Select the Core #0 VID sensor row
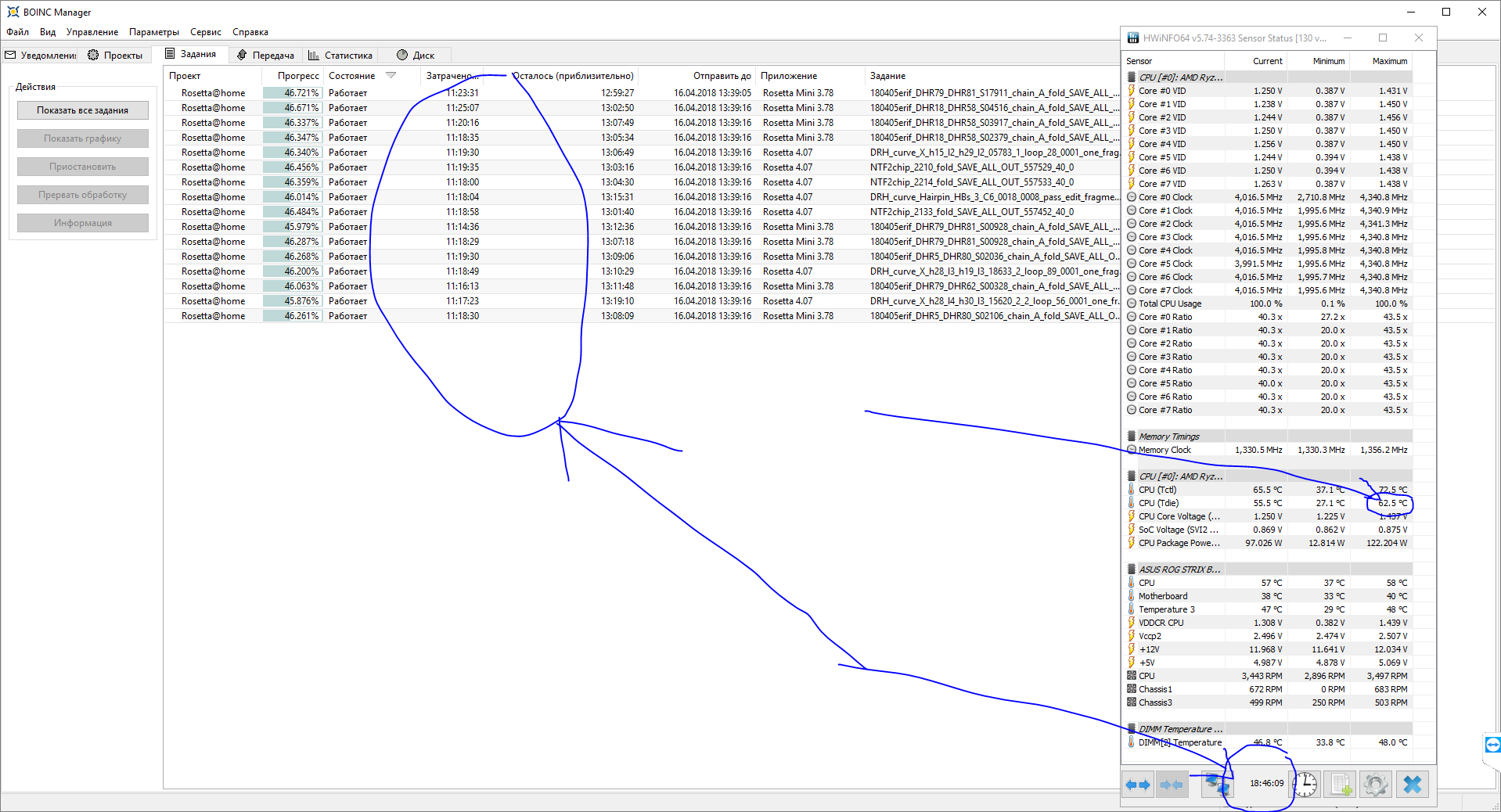The image size is (1501, 812). [x=1269, y=91]
